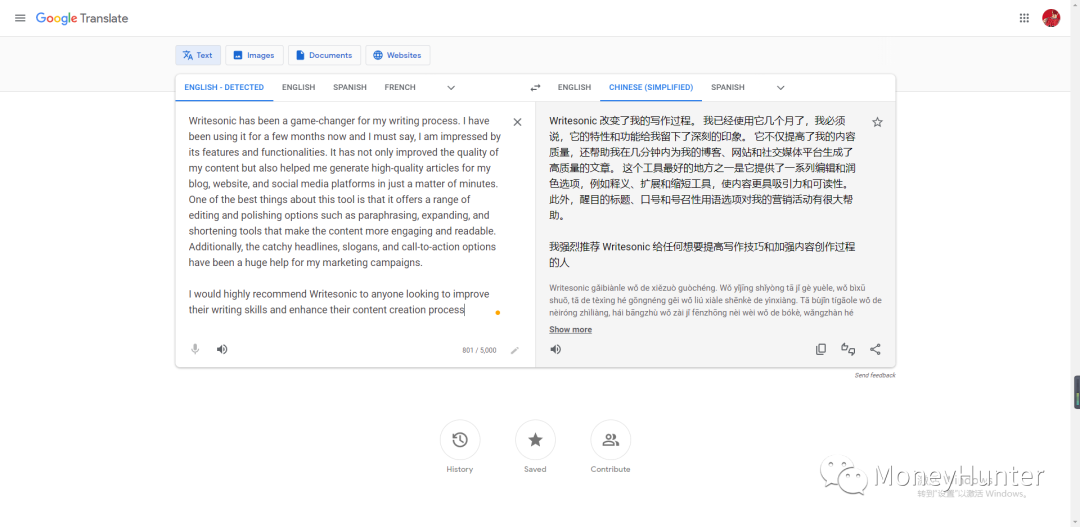Open translation History
Viewport: 1080px width, 527px height.
click(x=460, y=440)
